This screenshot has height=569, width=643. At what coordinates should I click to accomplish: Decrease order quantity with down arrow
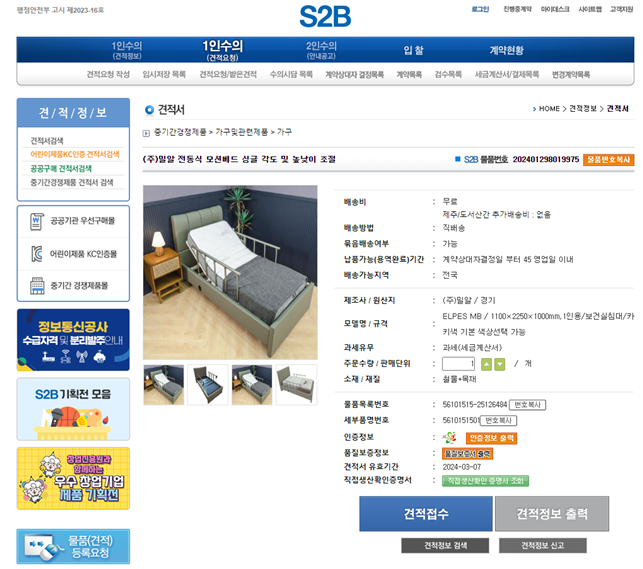(x=500, y=364)
